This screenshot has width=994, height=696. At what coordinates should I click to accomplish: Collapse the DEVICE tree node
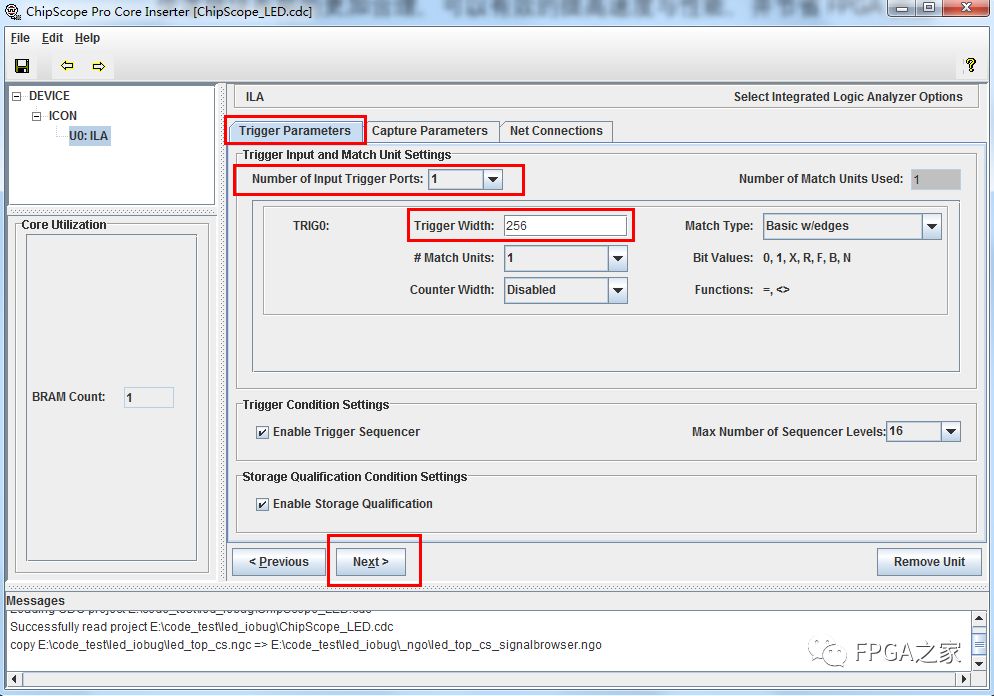coord(16,96)
